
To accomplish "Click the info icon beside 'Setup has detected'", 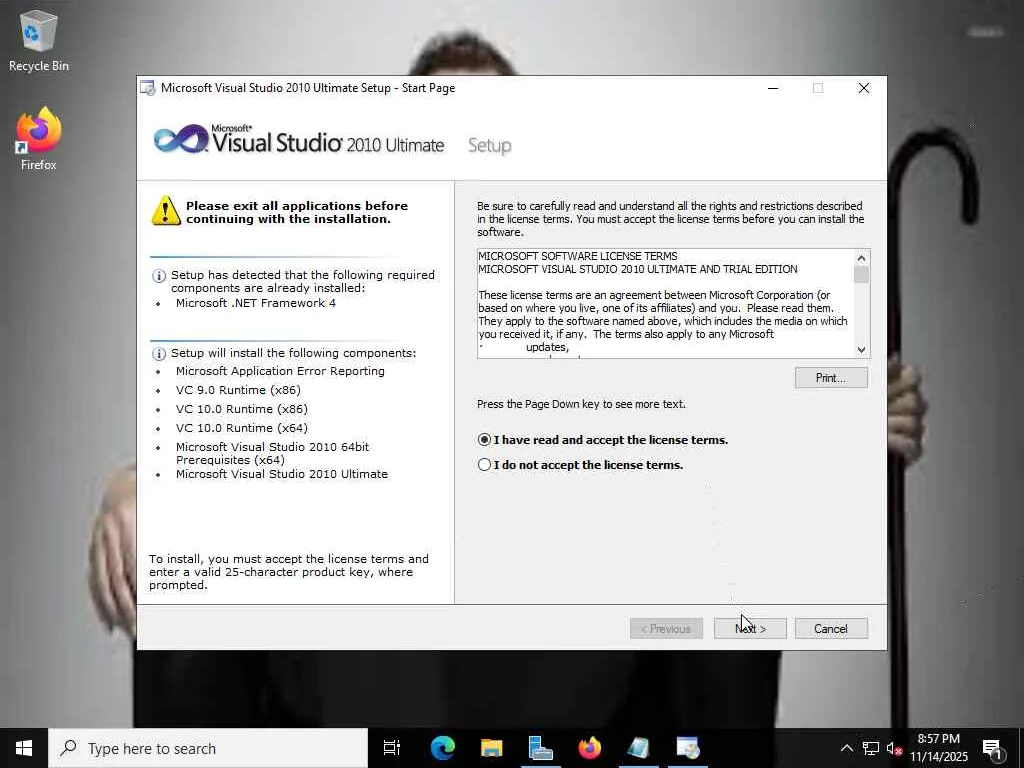I will coord(159,276).
